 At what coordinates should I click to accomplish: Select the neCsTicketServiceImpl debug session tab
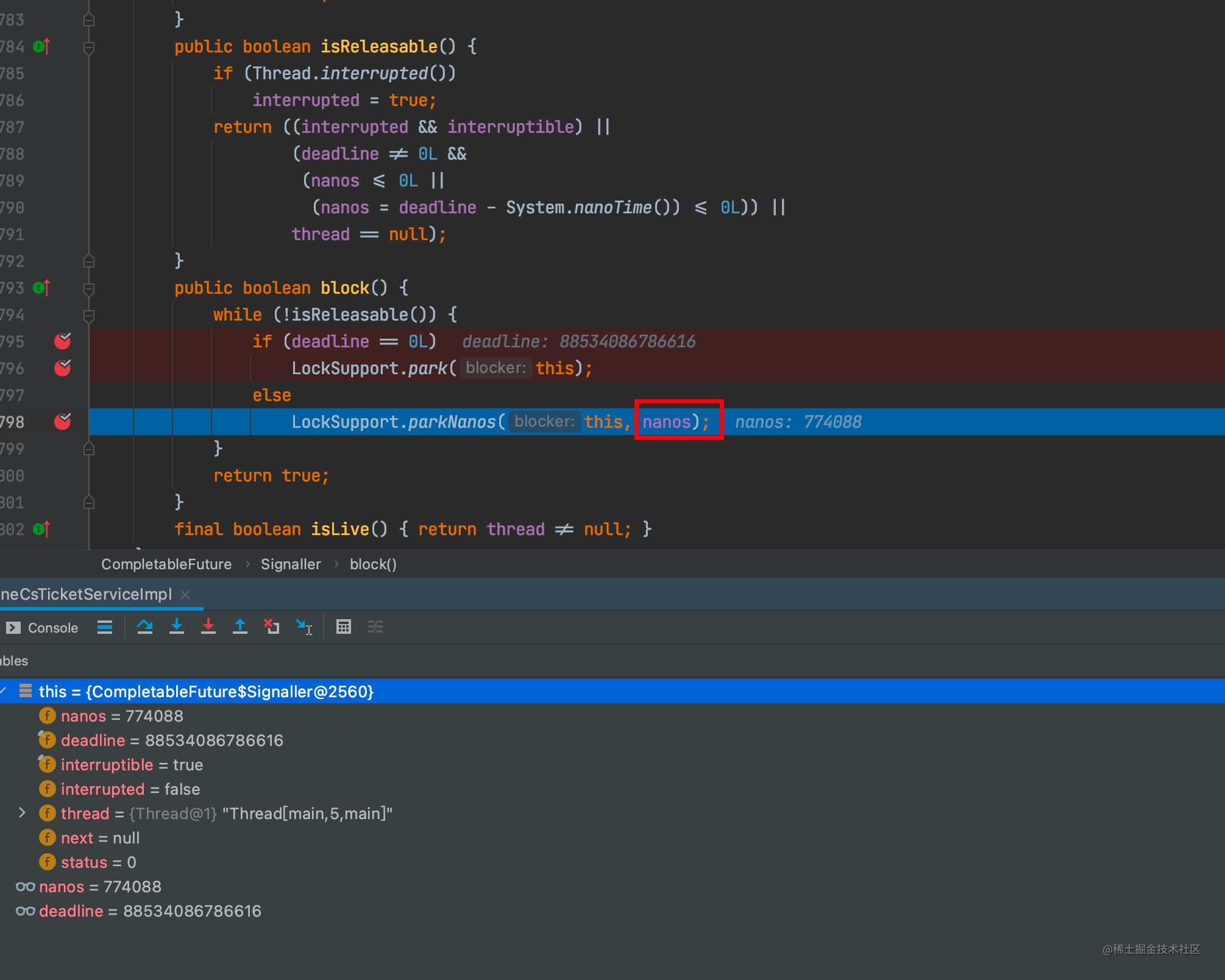point(86,594)
